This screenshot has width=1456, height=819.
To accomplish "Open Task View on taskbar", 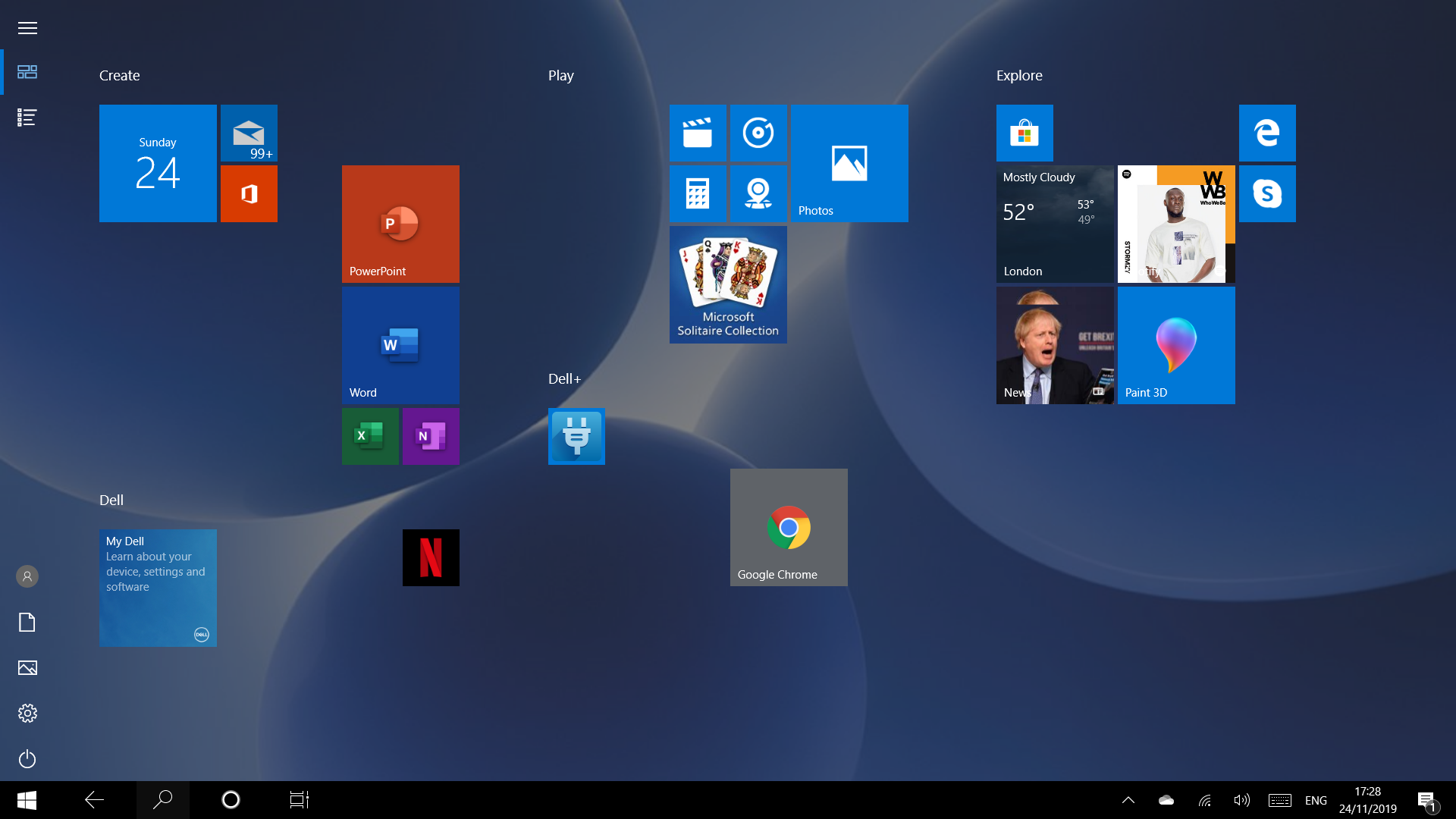I will 300,800.
